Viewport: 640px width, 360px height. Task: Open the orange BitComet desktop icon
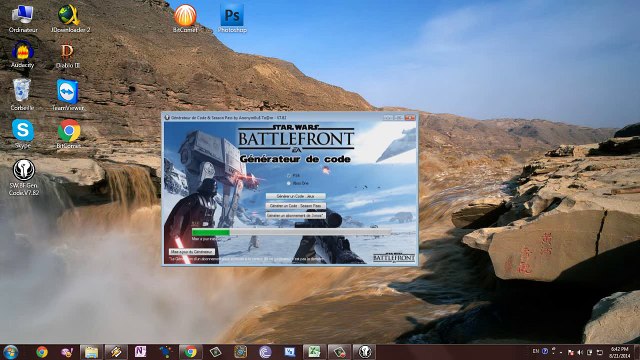185,19
